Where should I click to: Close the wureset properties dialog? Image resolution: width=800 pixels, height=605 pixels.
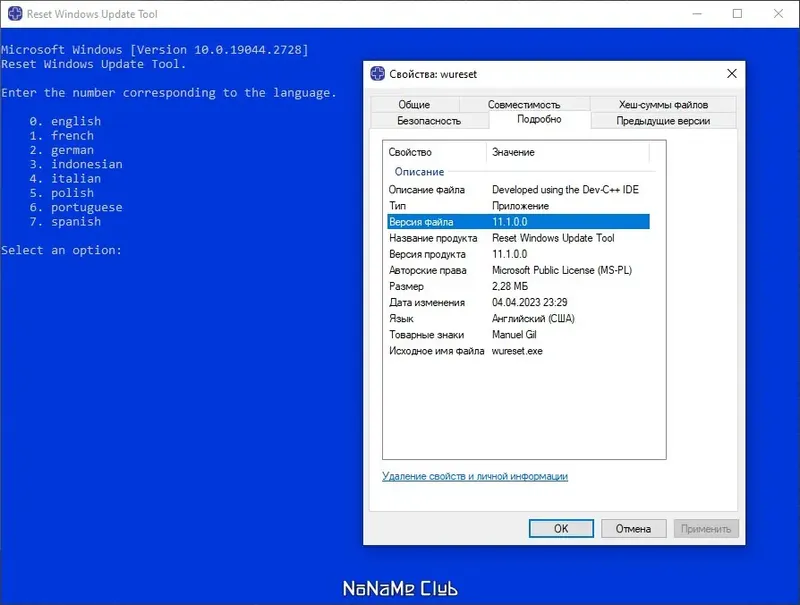(732, 73)
